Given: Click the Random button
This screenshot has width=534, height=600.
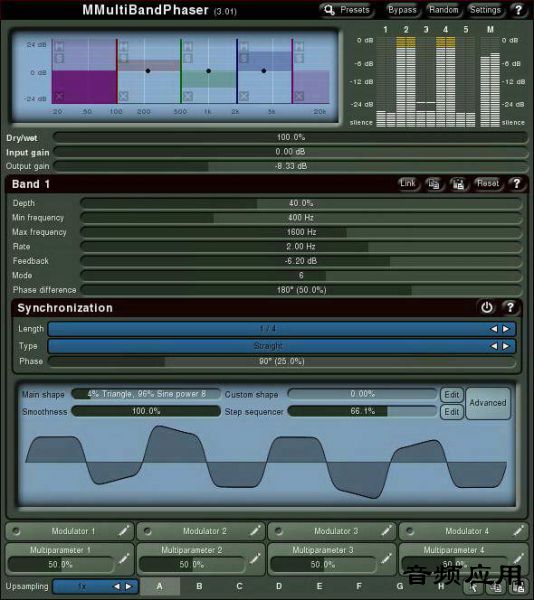Looking at the screenshot, I should point(443,10).
